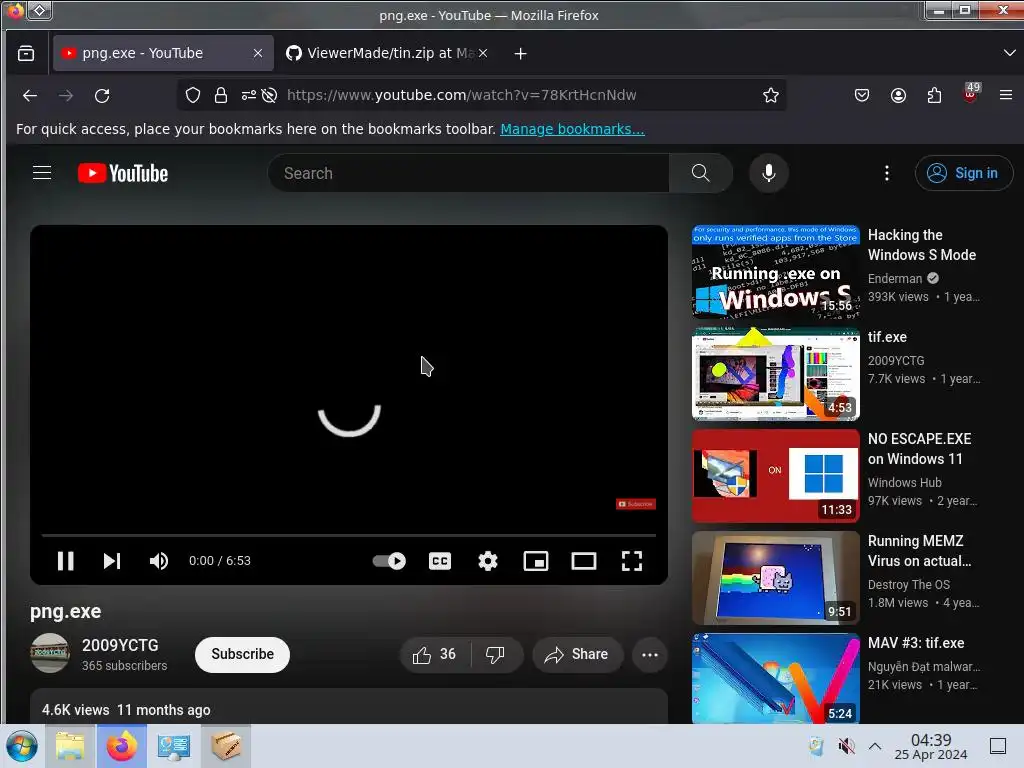Click the search magnifier button
This screenshot has height=768, width=1024.
pos(701,173)
